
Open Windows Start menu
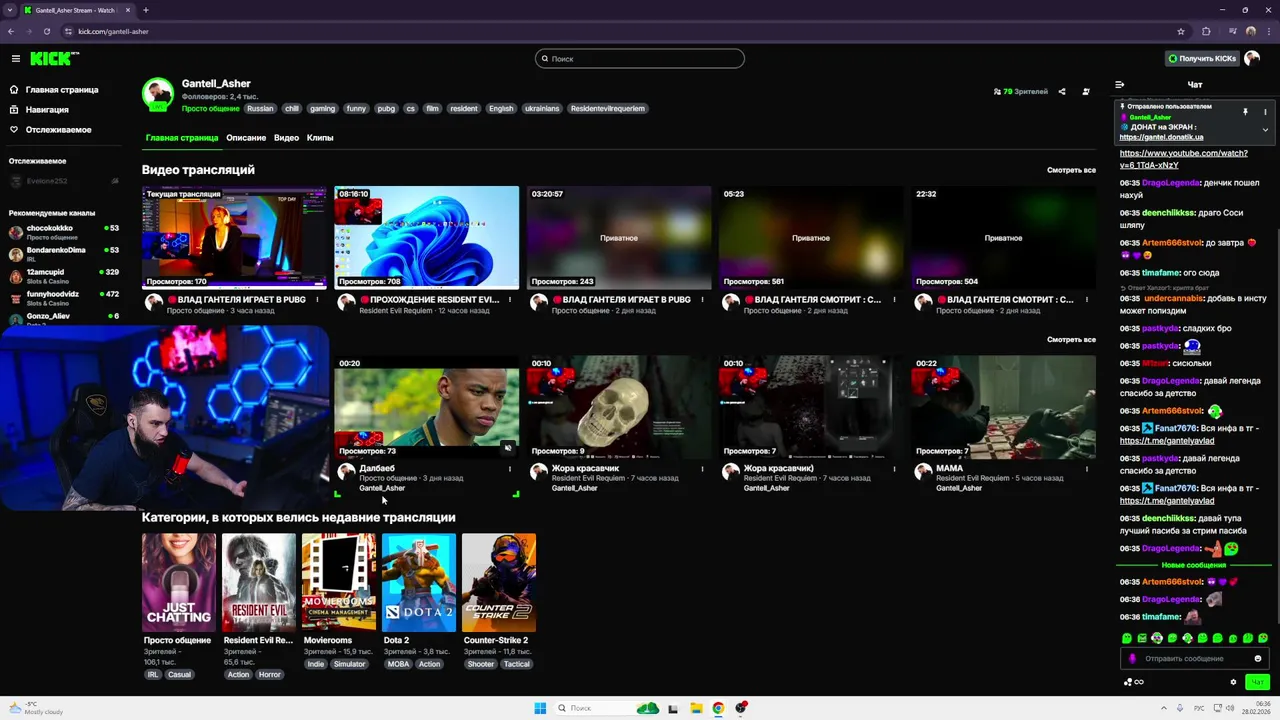[540, 708]
